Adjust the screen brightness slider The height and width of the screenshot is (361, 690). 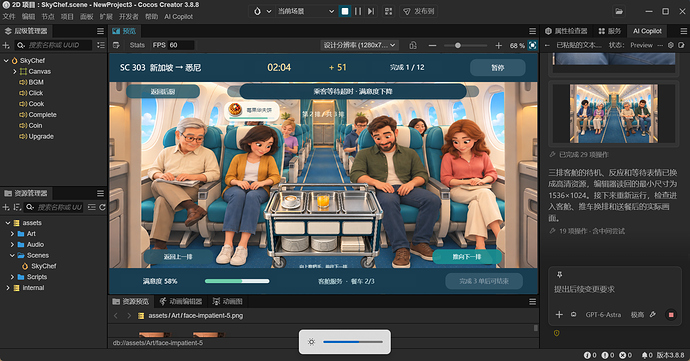(x=352, y=342)
